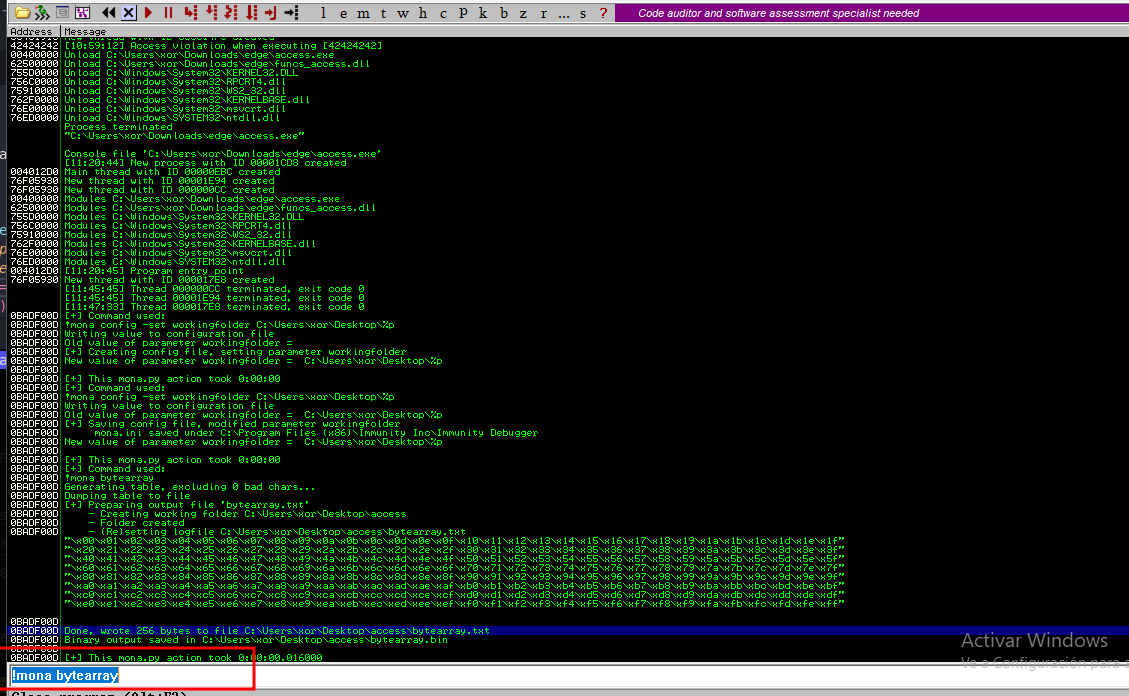
Task: Restart the program with the rewind icon
Action: [108, 13]
